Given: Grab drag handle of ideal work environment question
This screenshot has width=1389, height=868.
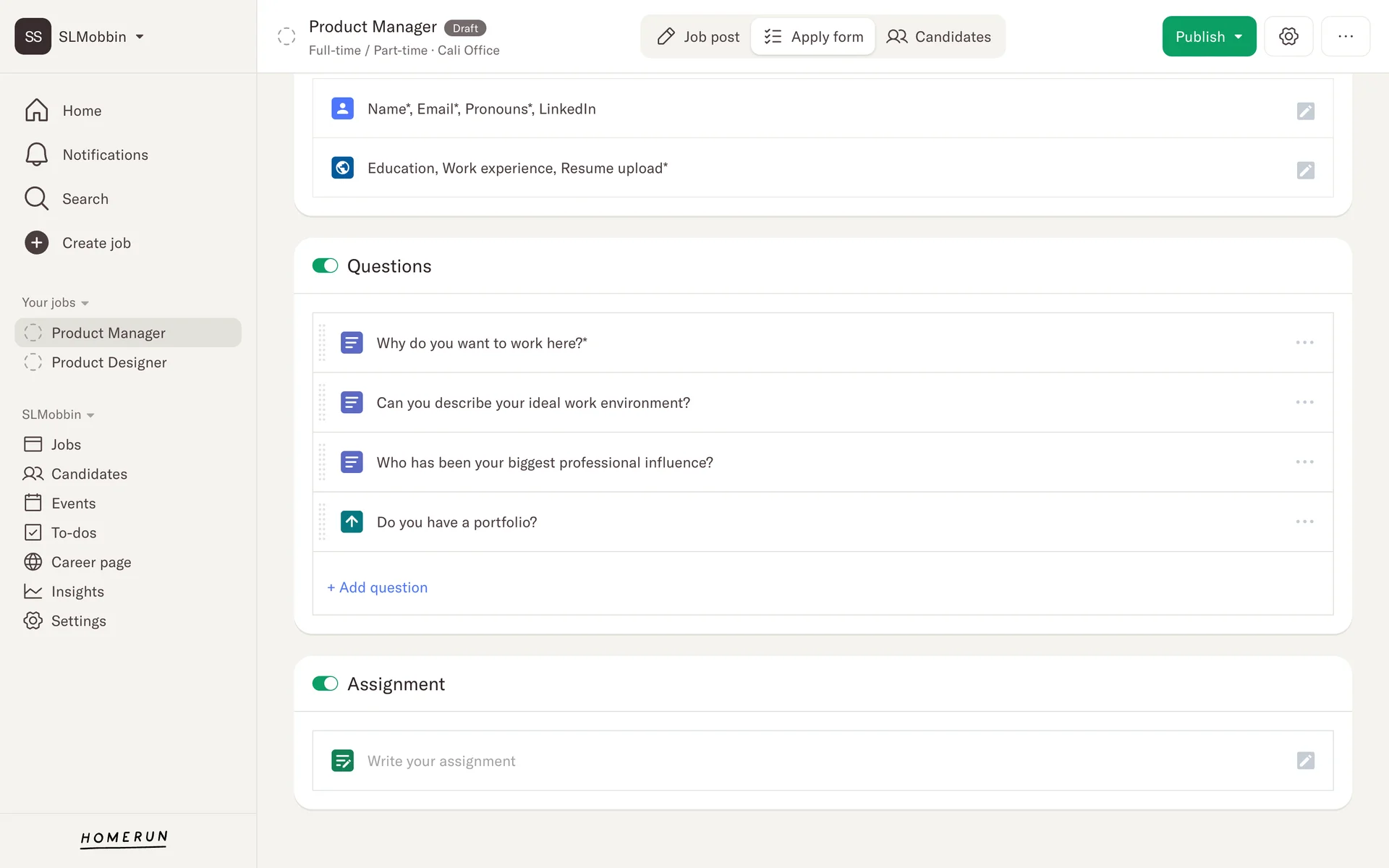Looking at the screenshot, I should [322, 402].
